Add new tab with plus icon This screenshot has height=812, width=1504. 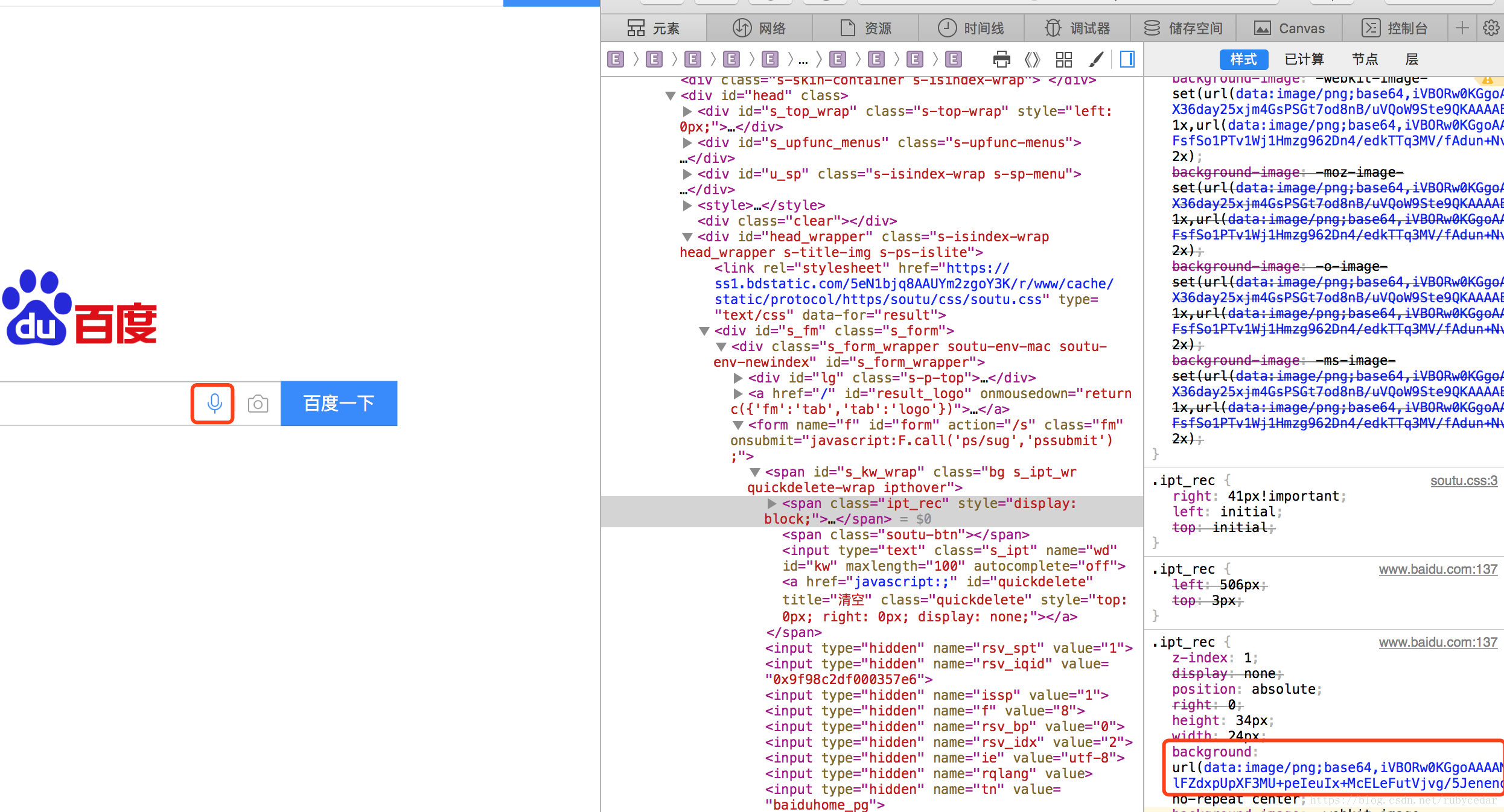pos(1462,28)
